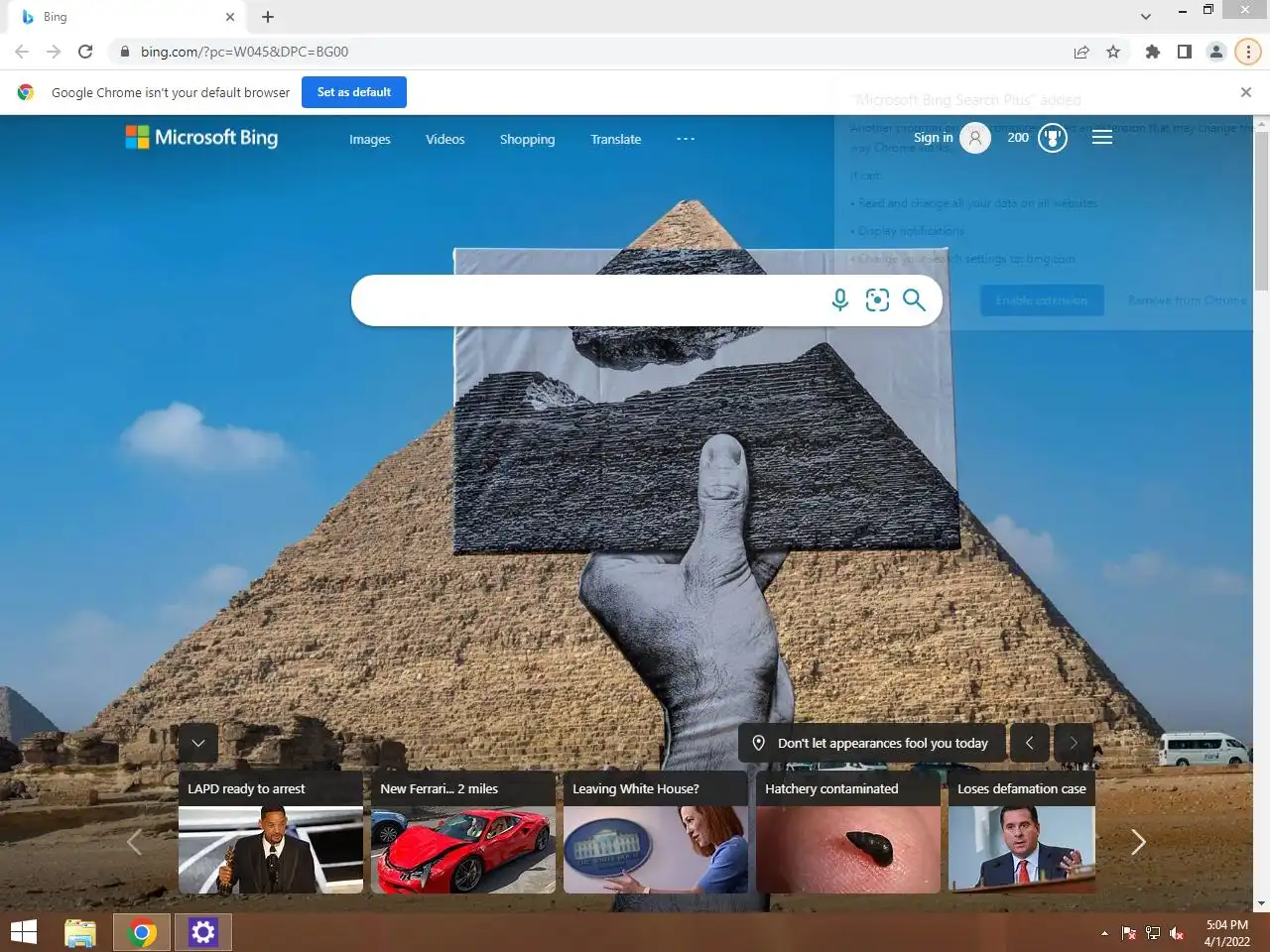Click the action center flag icon

pos(1129,933)
